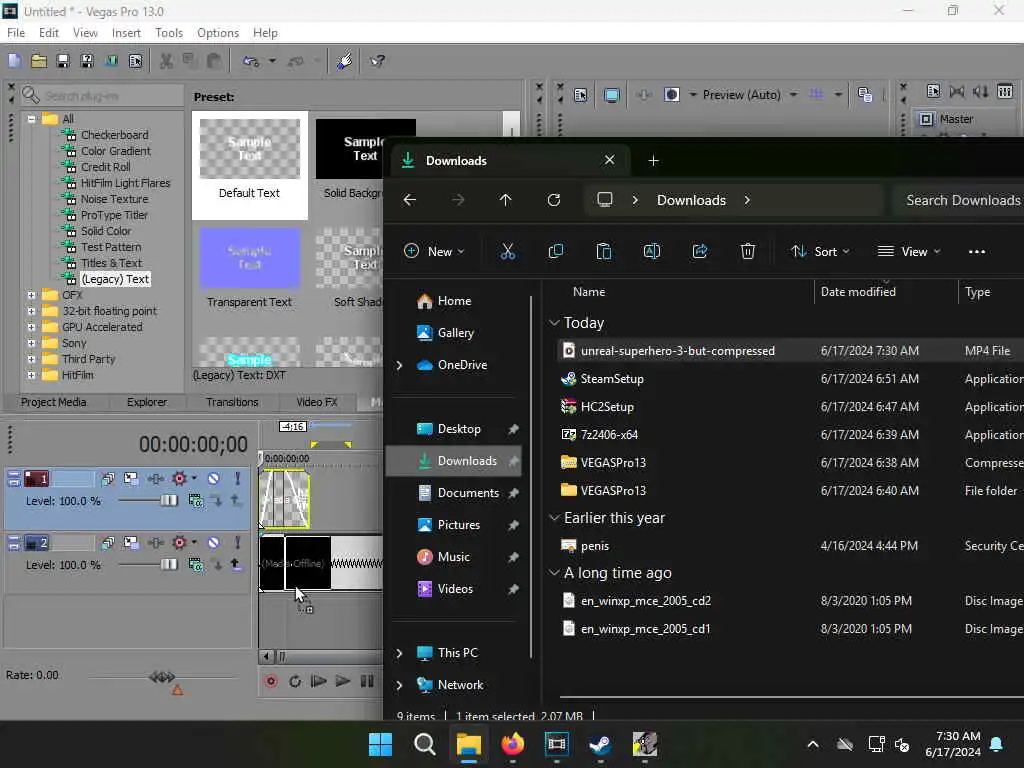Open the Tools menu
The height and width of the screenshot is (768, 1024).
pos(168,33)
